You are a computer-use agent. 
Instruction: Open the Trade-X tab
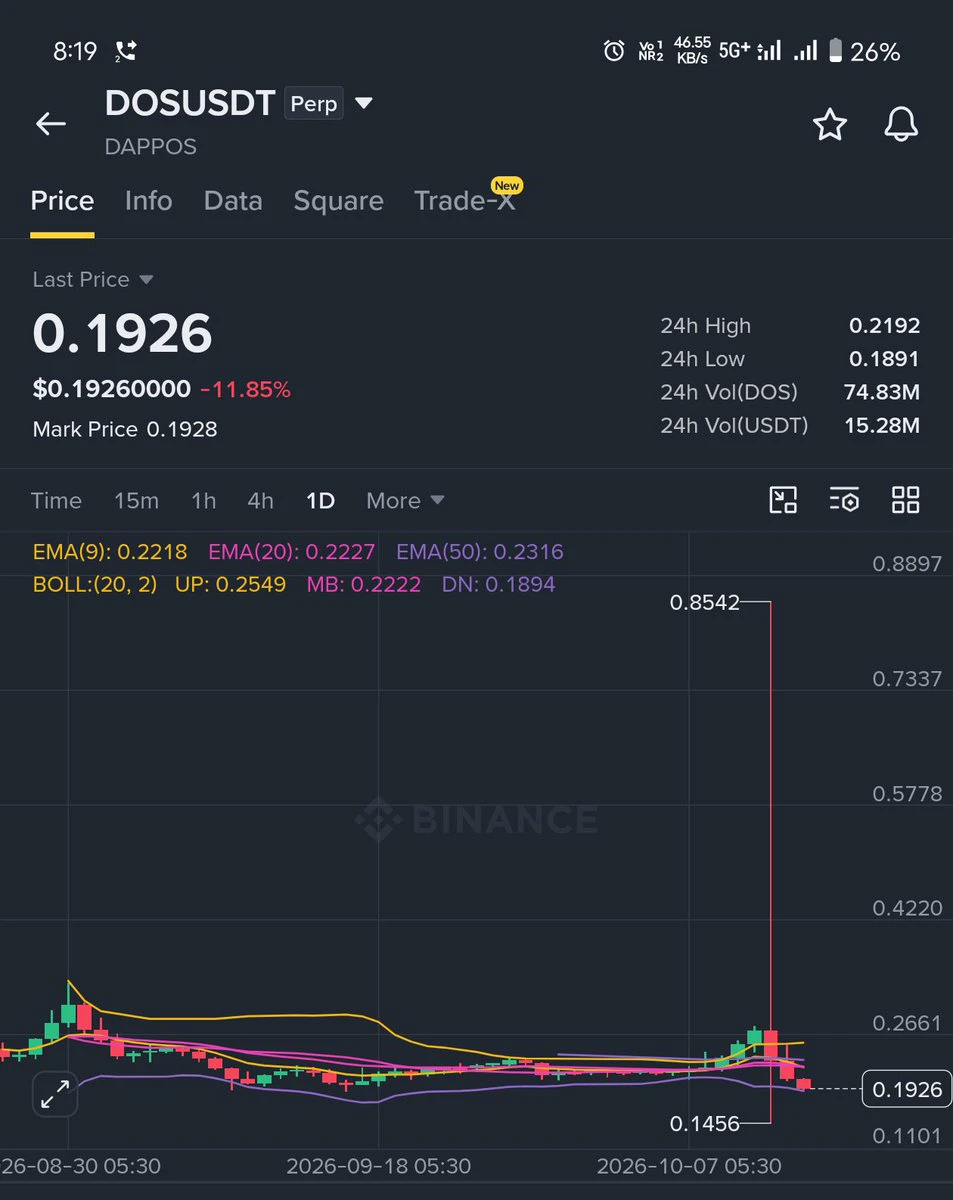point(466,199)
